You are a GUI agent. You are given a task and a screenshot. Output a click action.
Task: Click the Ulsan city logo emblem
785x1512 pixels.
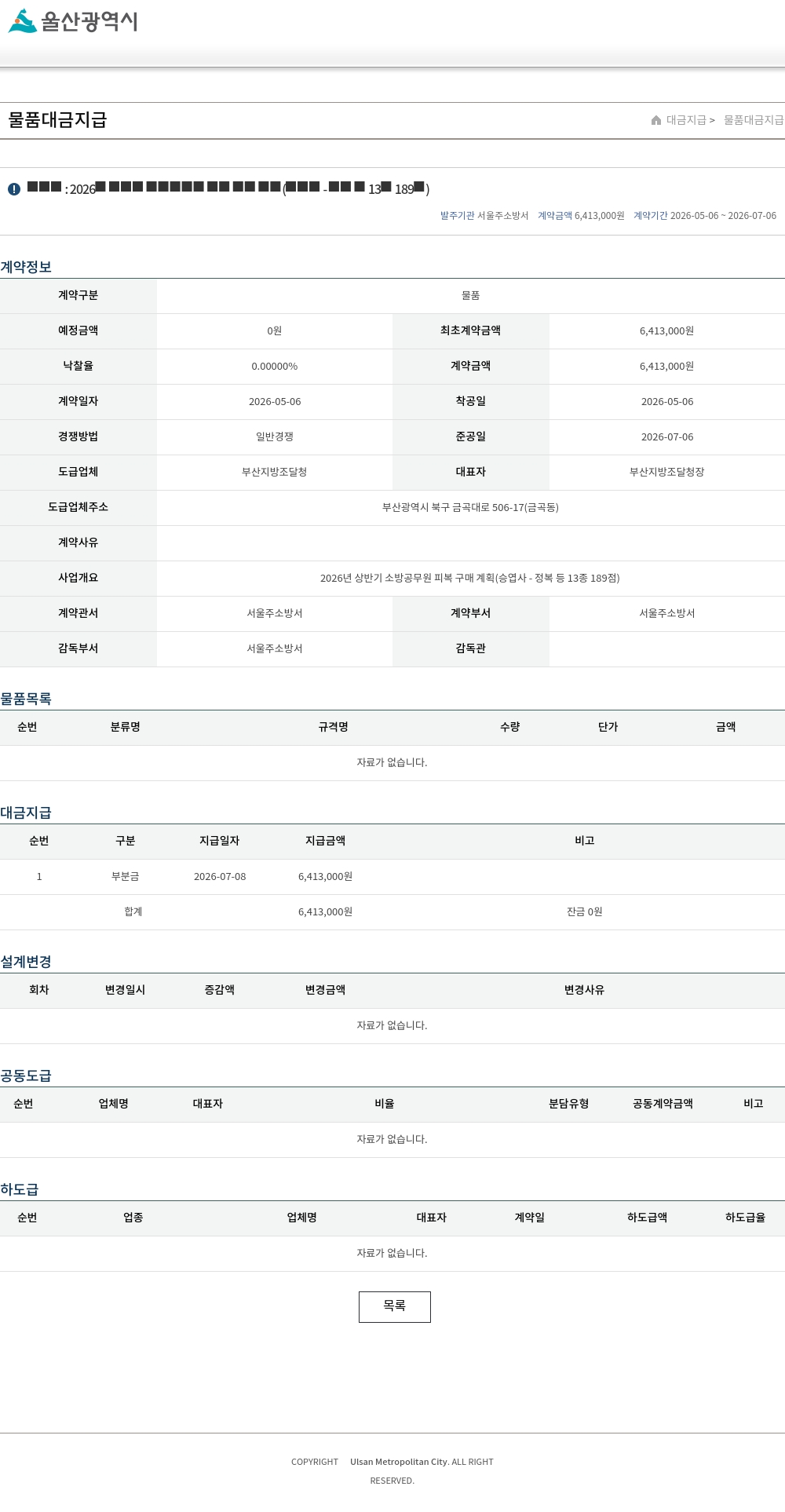(x=23, y=21)
